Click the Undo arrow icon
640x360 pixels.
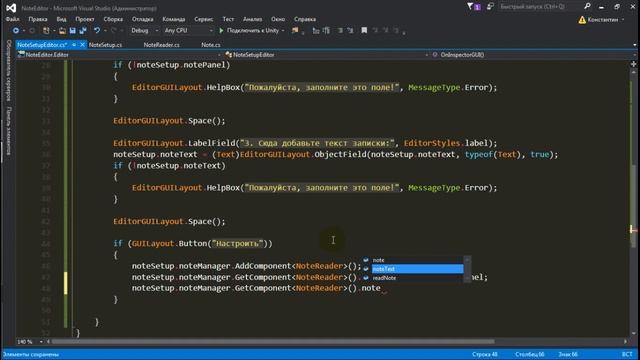tap(97, 31)
